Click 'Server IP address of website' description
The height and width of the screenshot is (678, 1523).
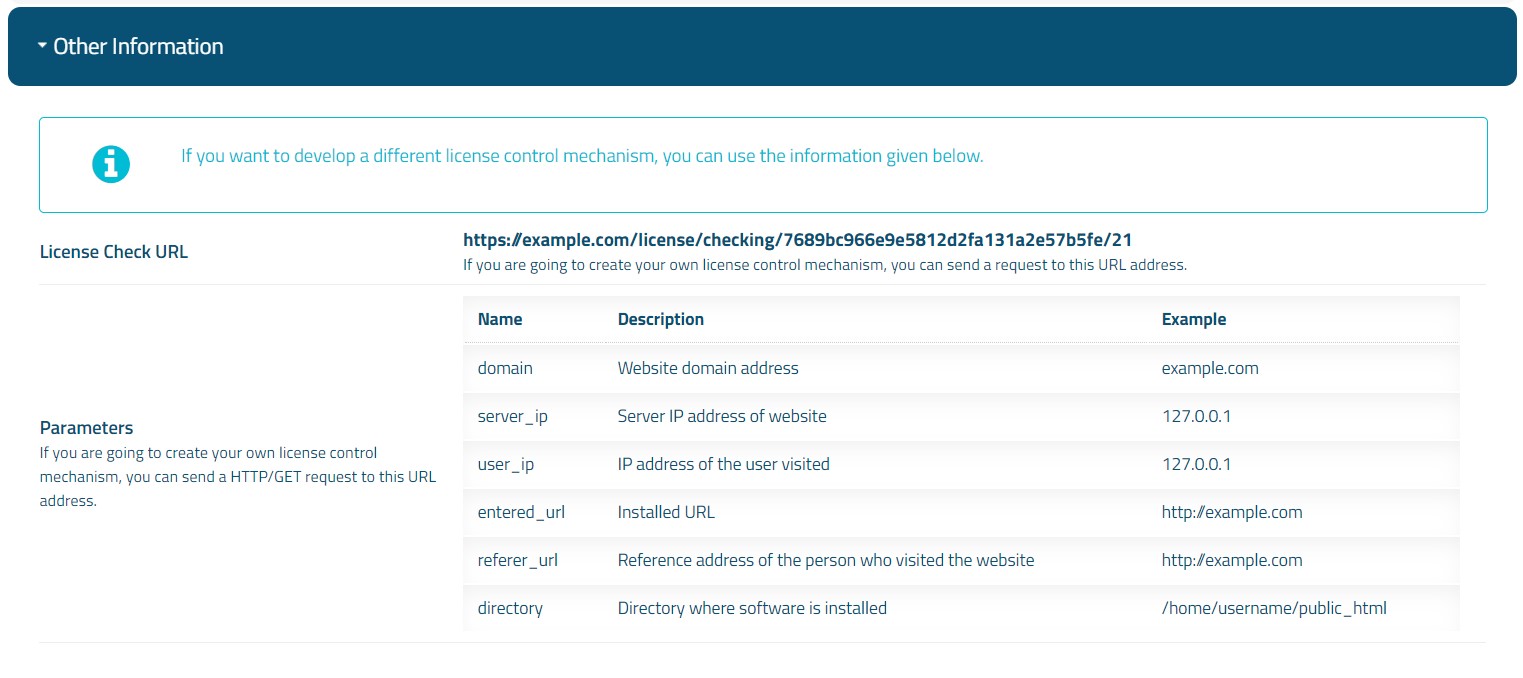pyautogui.click(x=722, y=416)
